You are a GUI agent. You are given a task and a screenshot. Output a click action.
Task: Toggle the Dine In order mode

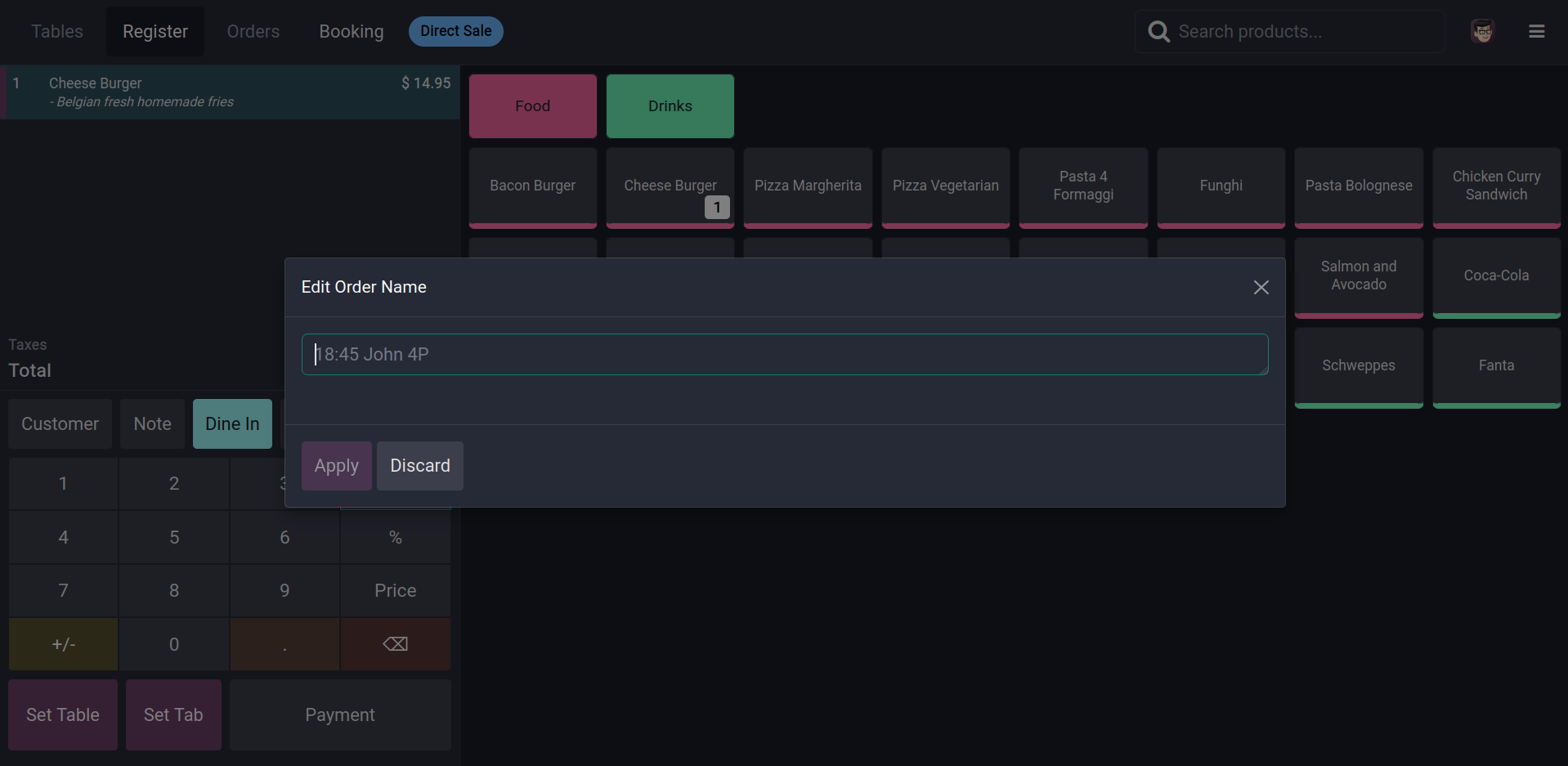point(232,424)
